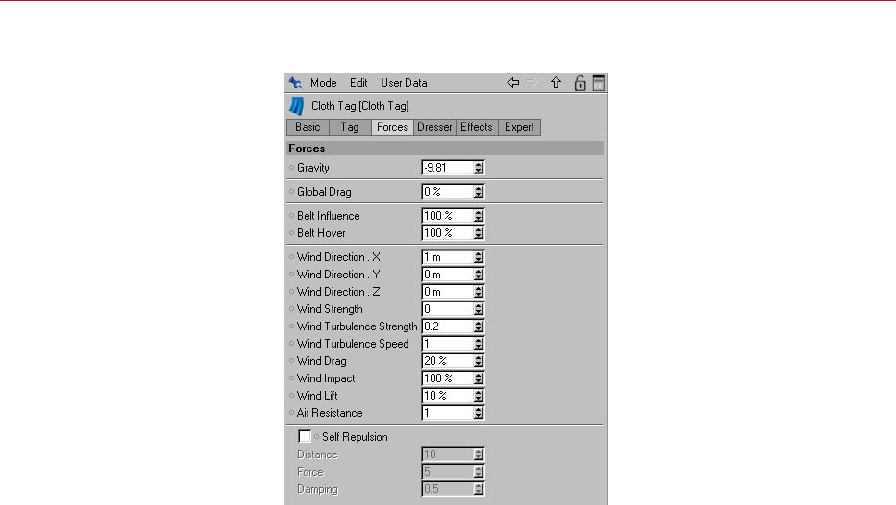Click the back arrow icon

(x=514, y=83)
